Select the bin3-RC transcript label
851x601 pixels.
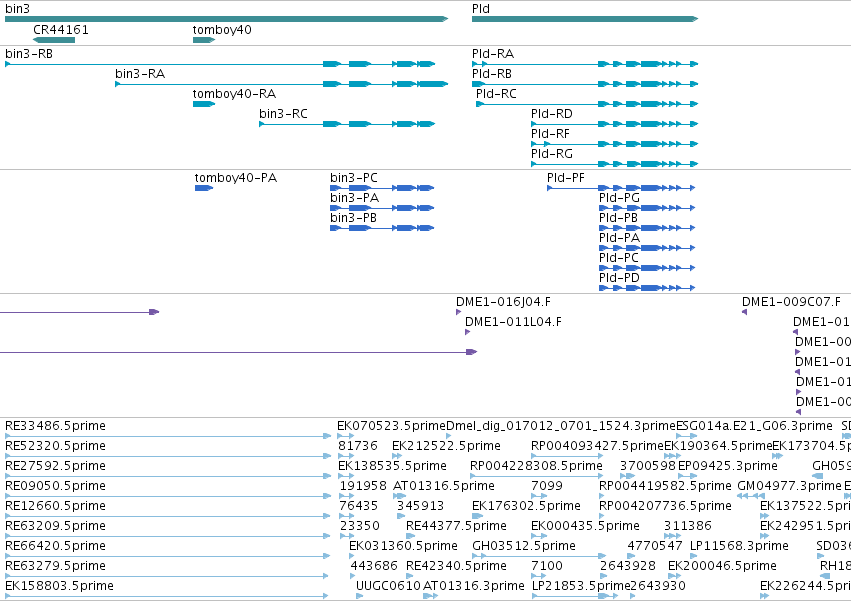point(283,114)
